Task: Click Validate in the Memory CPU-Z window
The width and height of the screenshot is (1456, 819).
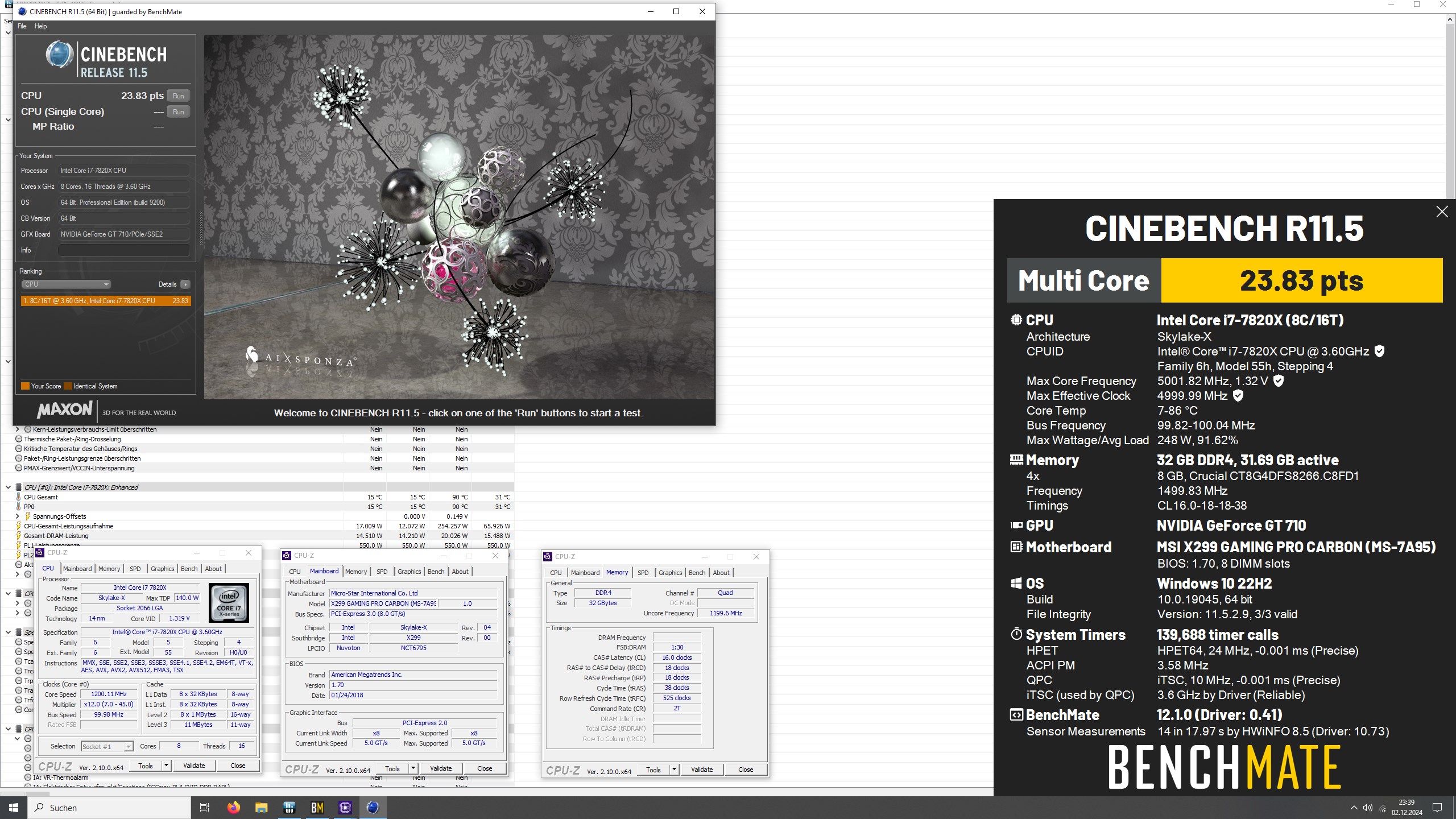Action: coord(702,770)
